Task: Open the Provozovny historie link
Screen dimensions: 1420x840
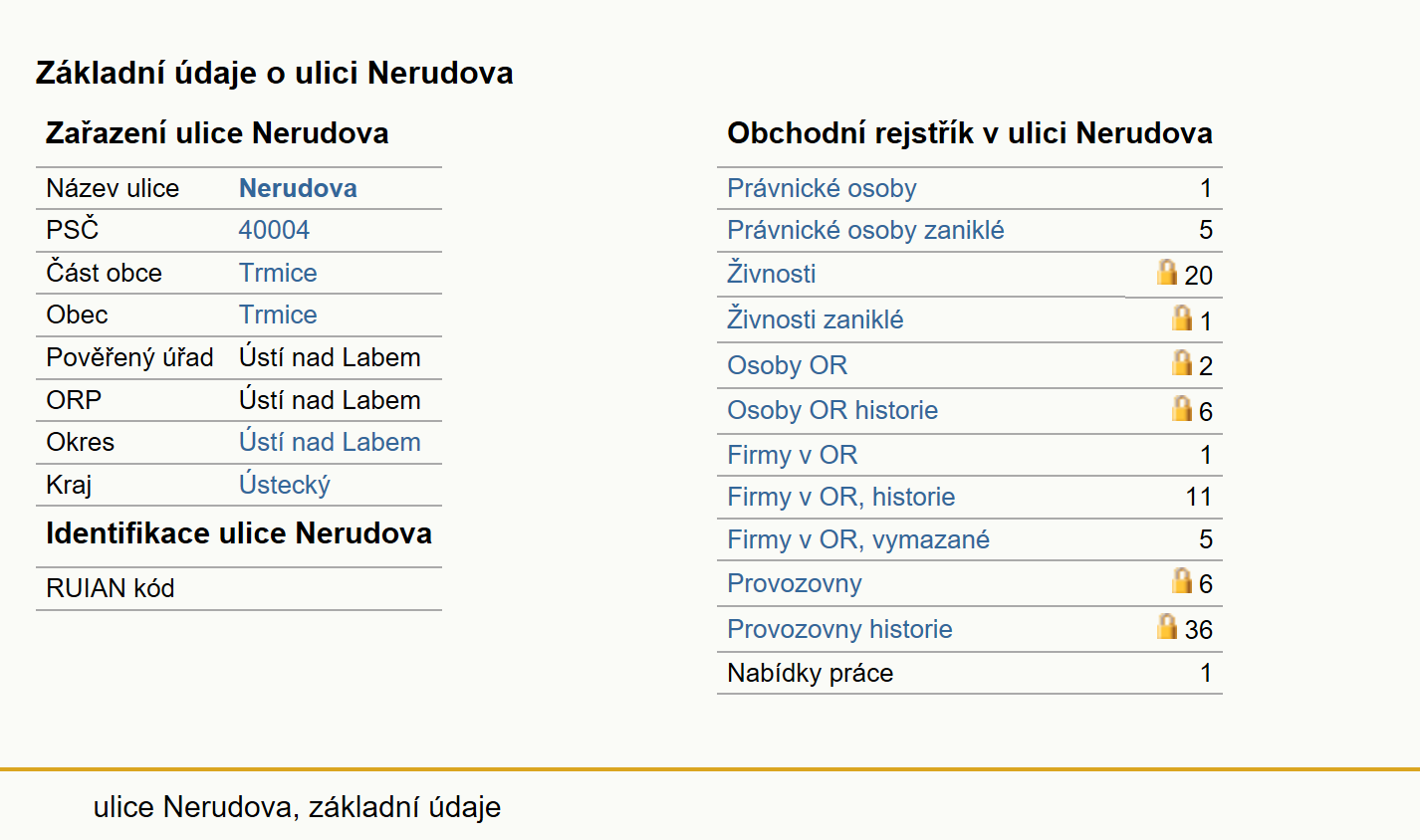Action: pyautogui.click(x=839, y=629)
